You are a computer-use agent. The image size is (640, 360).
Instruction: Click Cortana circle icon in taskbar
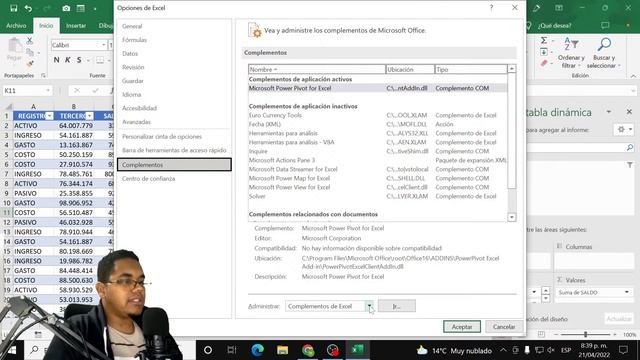click(208, 350)
